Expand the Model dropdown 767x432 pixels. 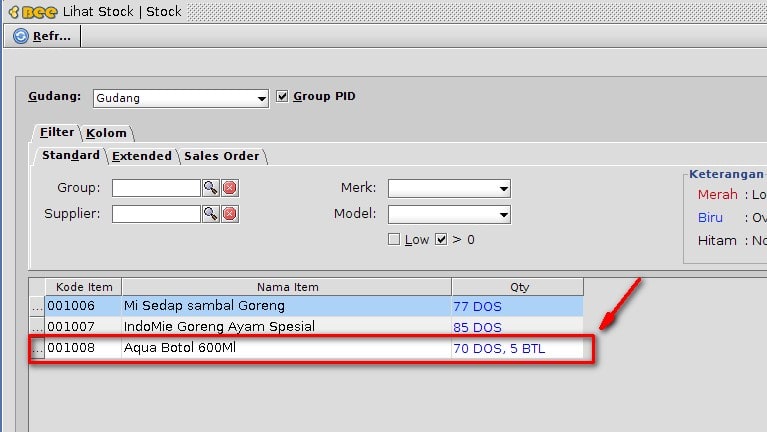(x=449, y=214)
